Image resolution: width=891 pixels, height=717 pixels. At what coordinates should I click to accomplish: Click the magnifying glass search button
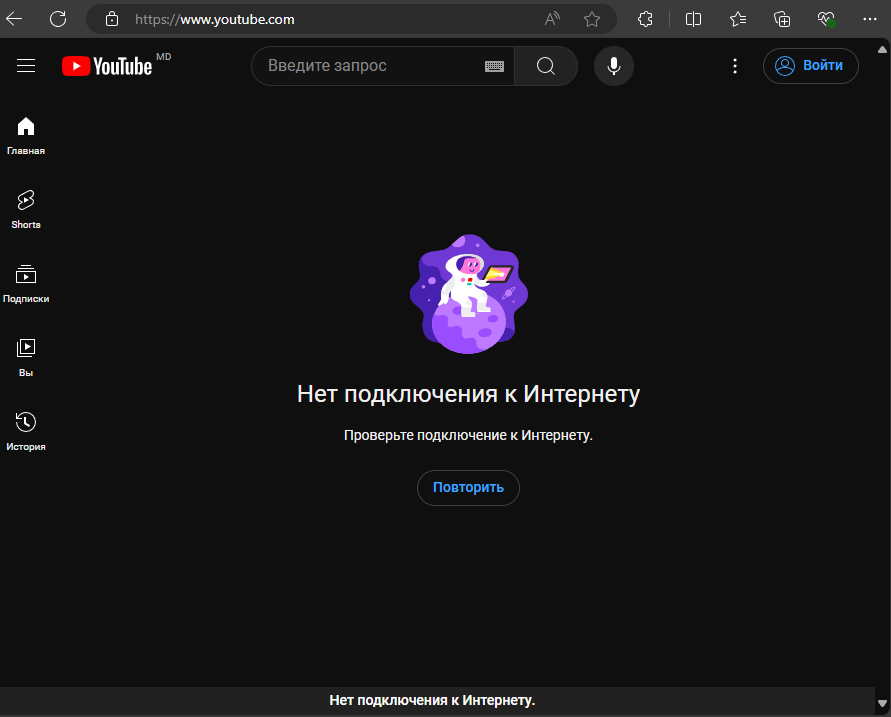tap(546, 66)
